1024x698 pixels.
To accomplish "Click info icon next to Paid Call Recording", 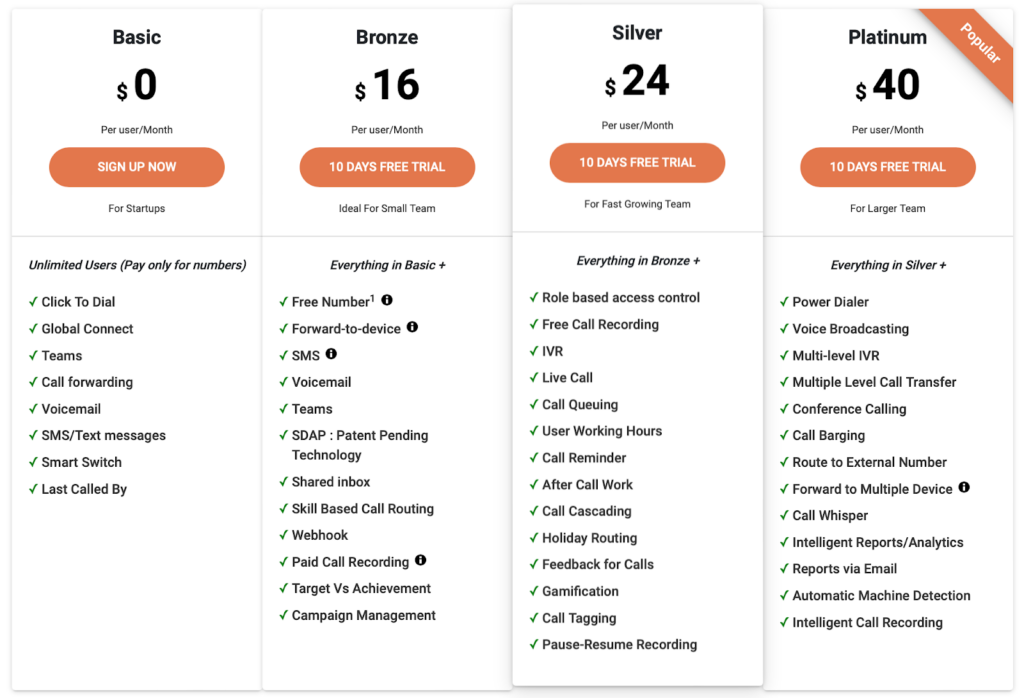I will click(421, 561).
